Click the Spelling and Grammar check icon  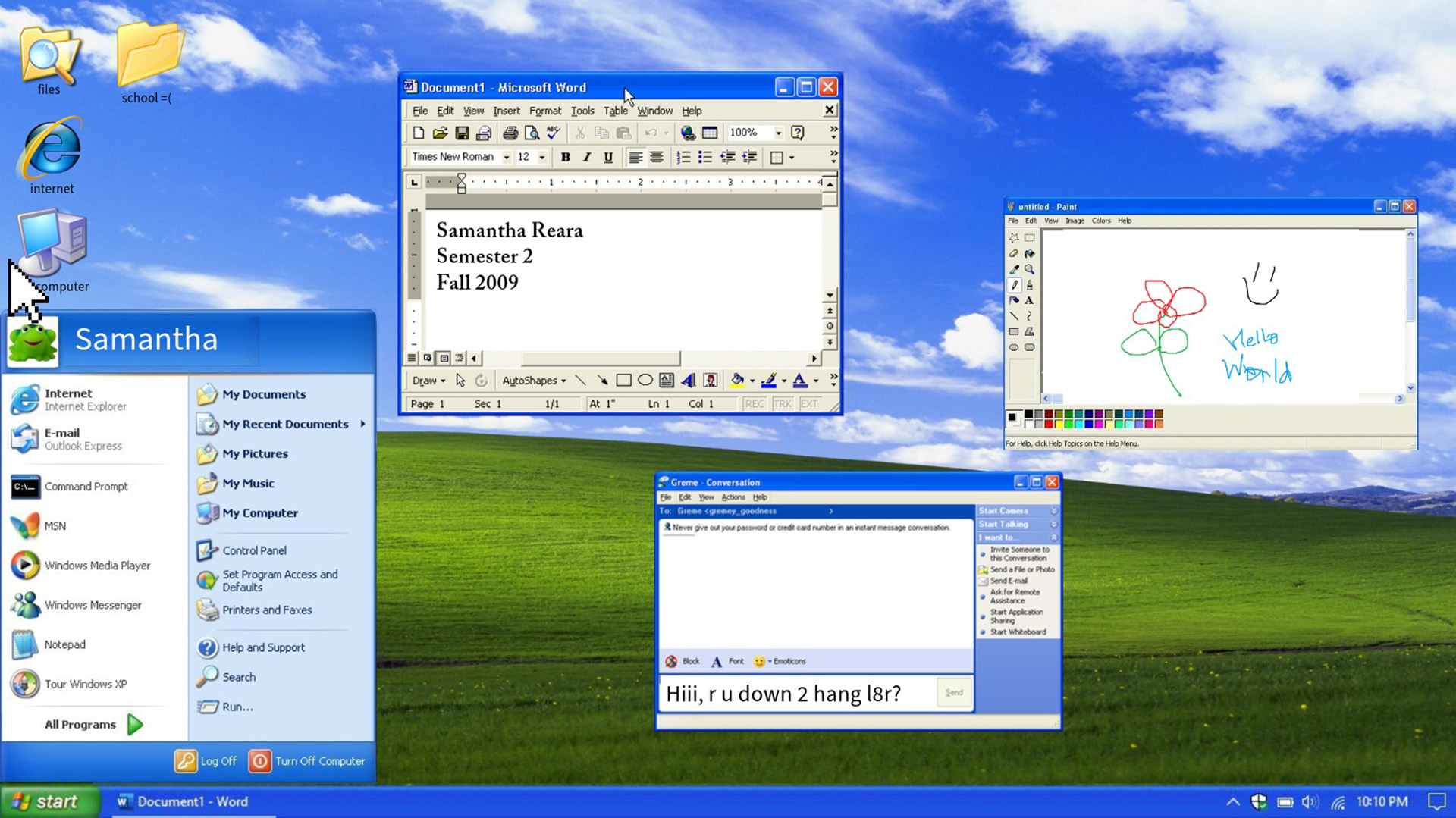(554, 133)
